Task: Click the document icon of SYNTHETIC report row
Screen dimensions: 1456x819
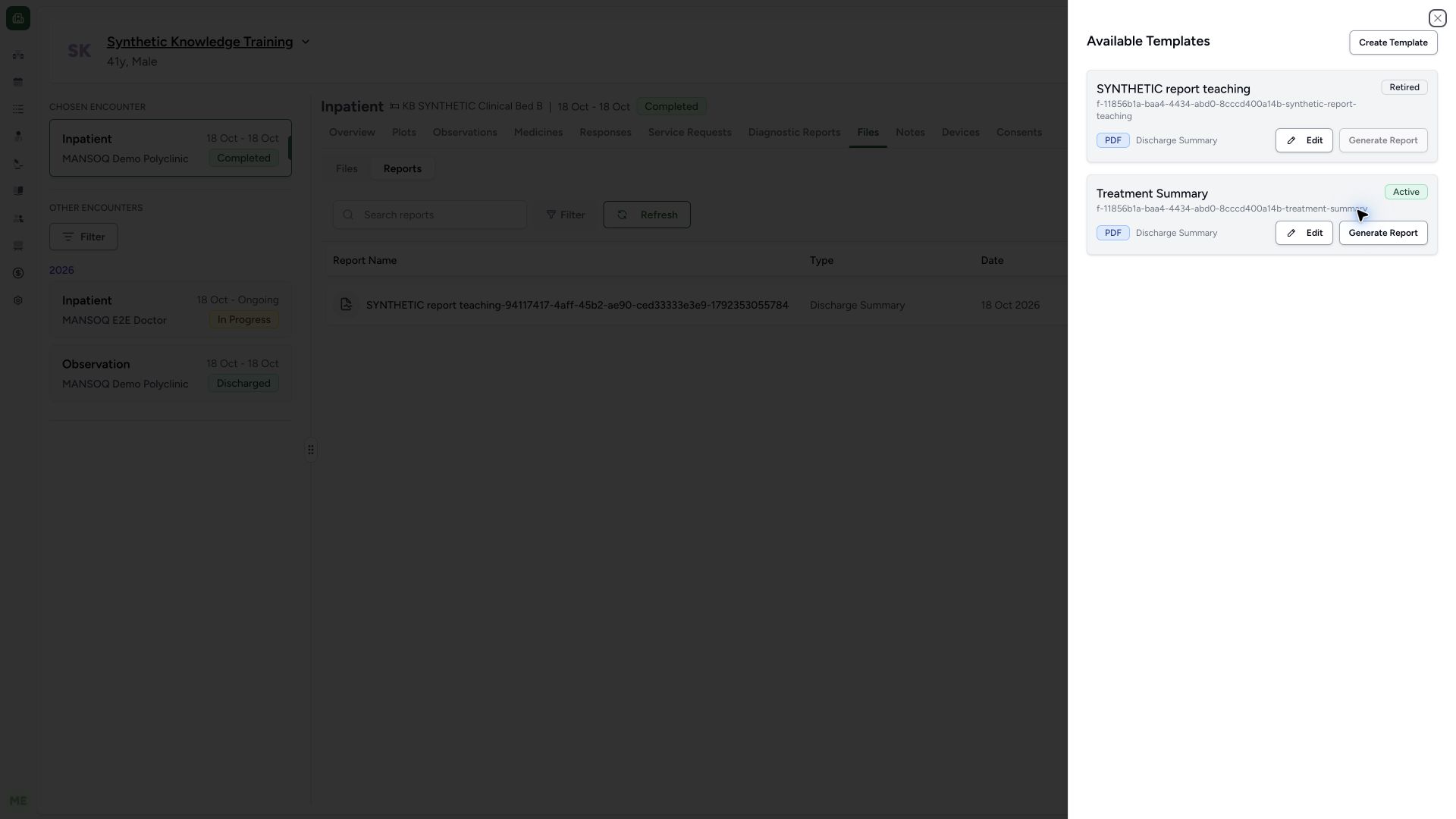Action: [346, 305]
